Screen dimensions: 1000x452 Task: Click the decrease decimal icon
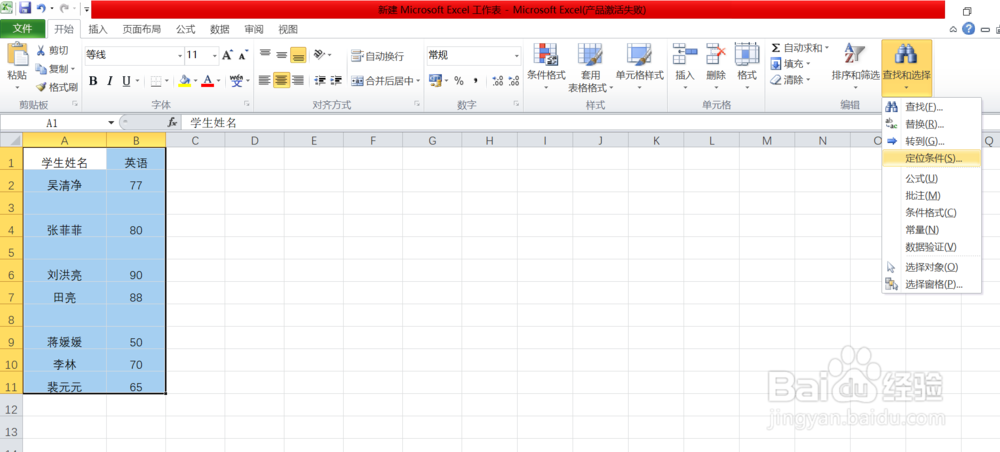click(514, 81)
